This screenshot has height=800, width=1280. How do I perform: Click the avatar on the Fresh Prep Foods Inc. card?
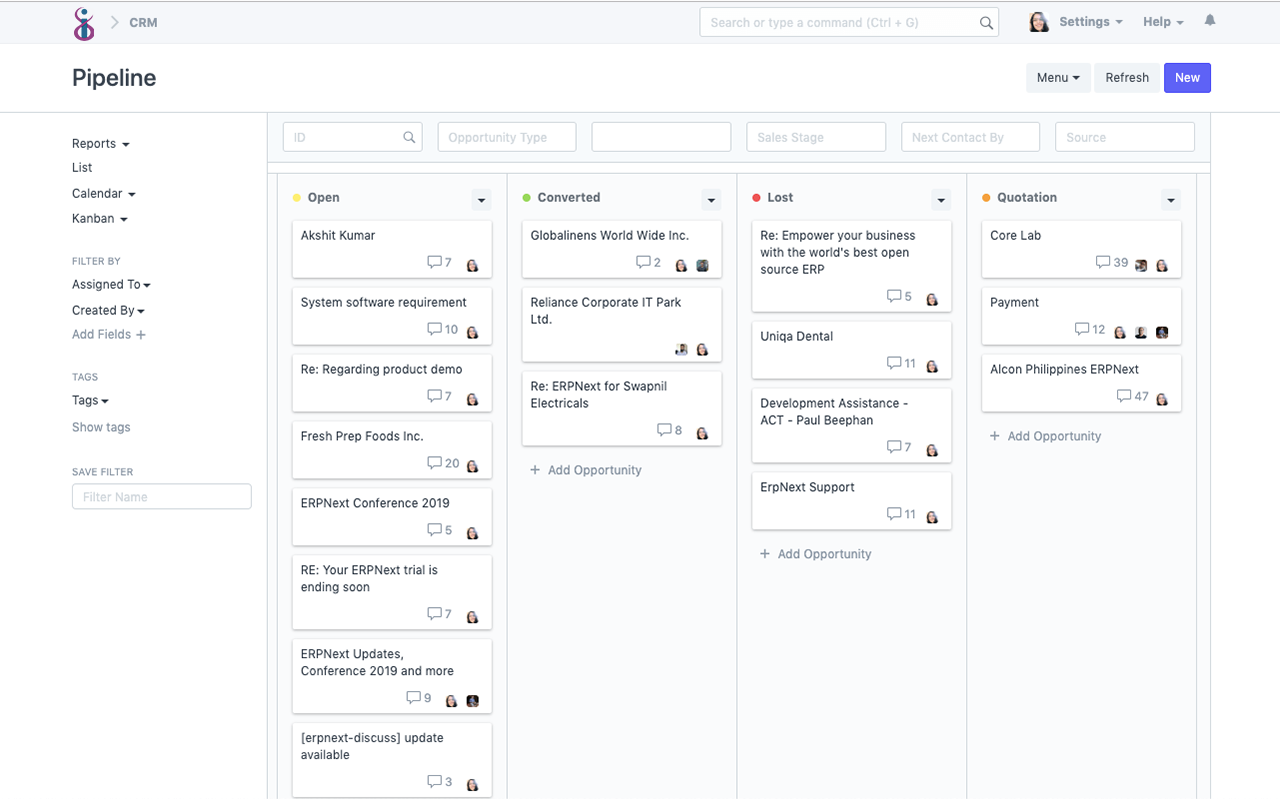click(472, 463)
